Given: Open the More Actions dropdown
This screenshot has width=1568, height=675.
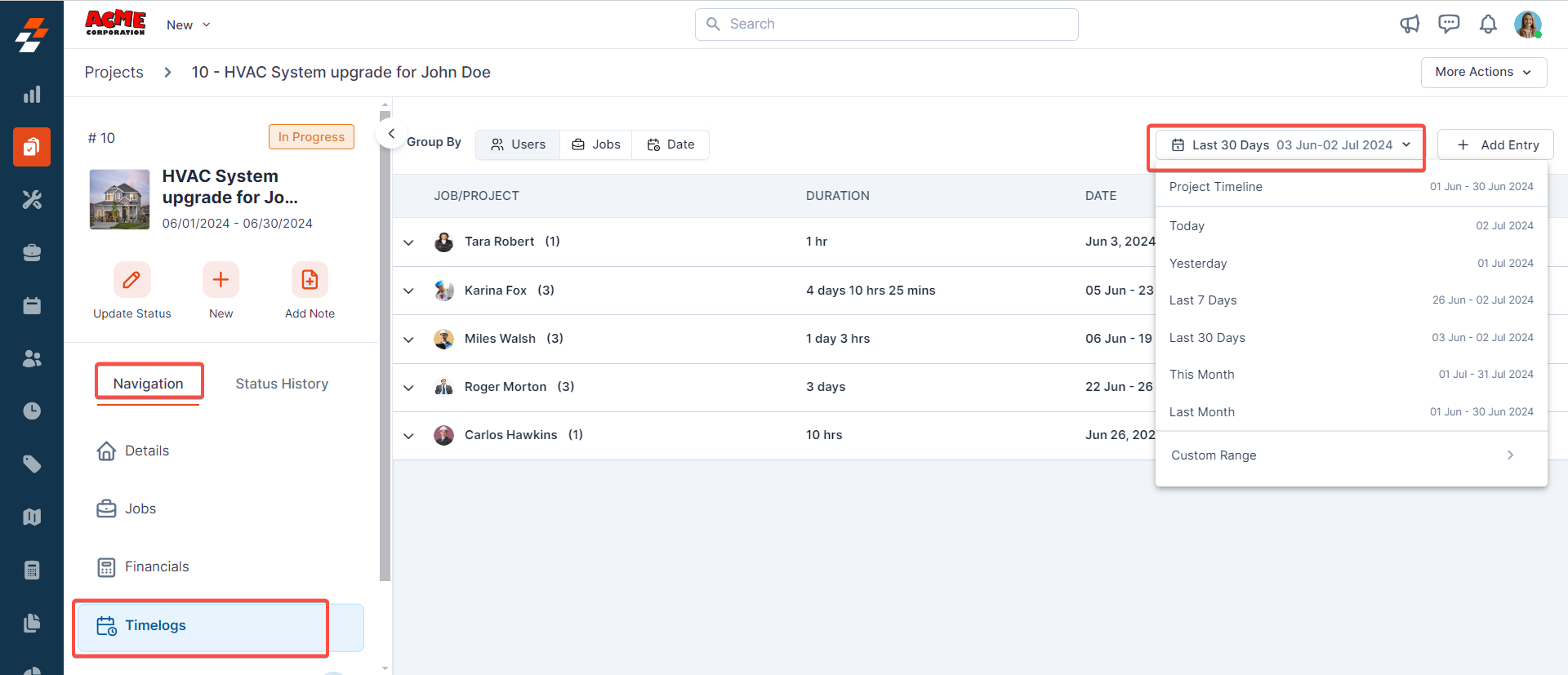Looking at the screenshot, I should (x=1483, y=72).
